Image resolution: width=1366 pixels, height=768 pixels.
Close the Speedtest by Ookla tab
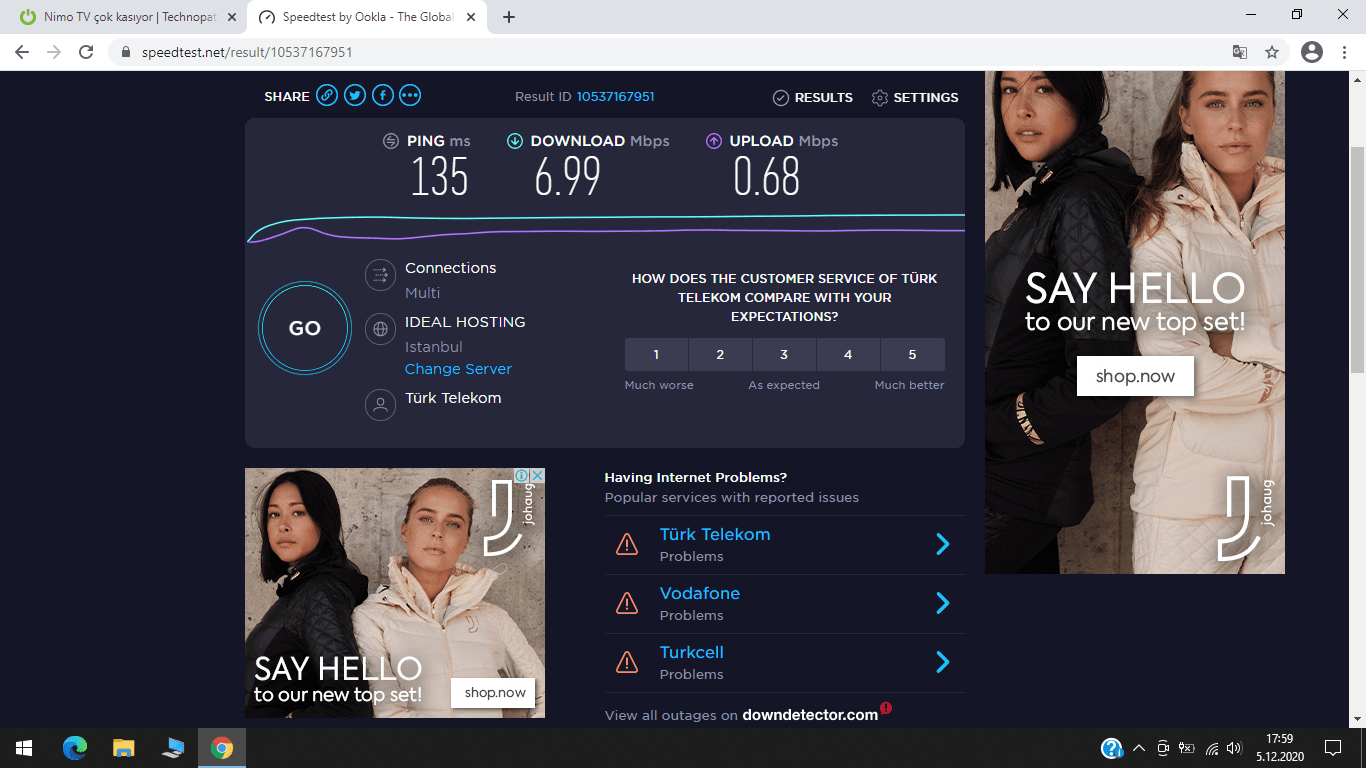point(473,17)
